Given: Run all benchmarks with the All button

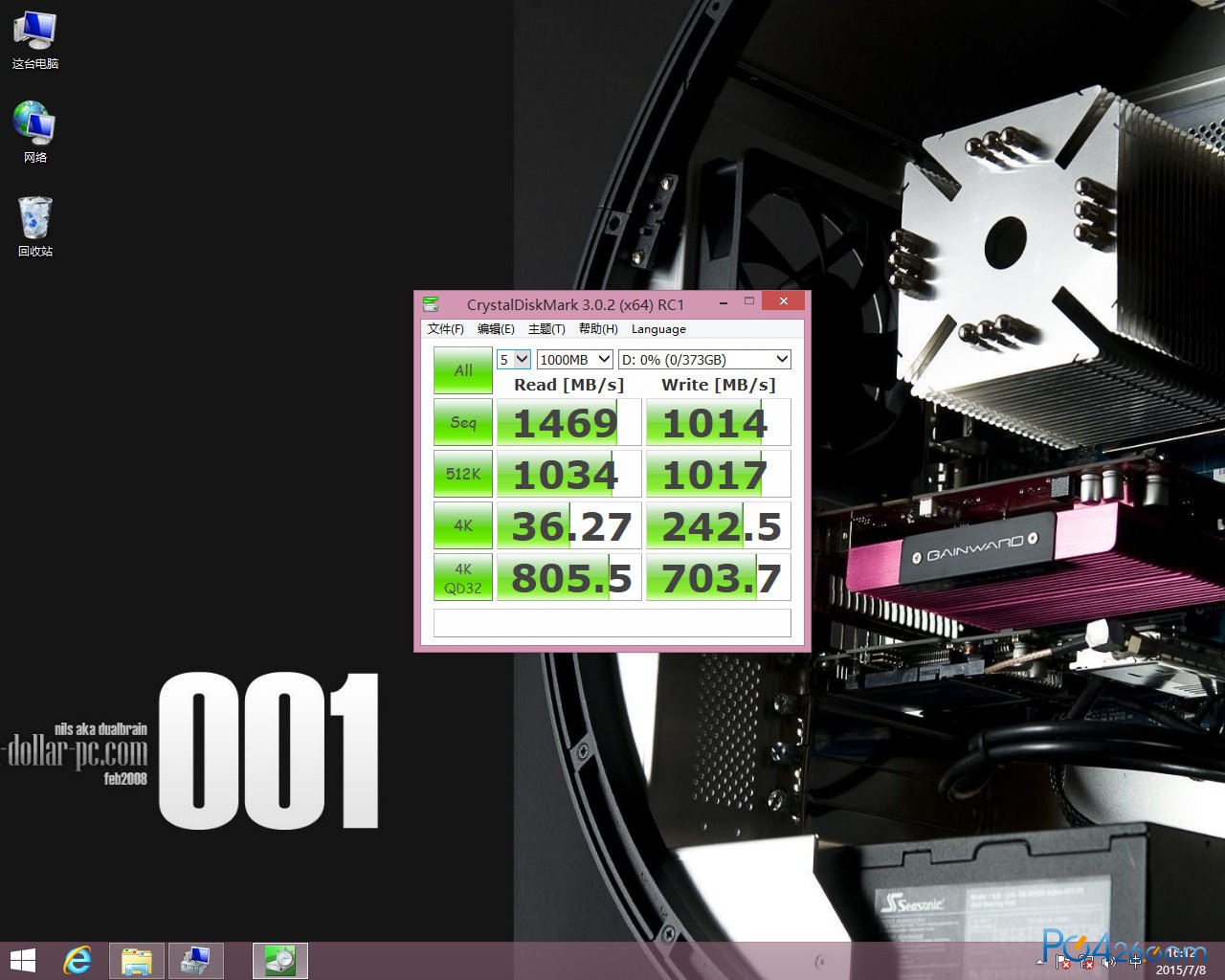Looking at the screenshot, I should (x=463, y=370).
